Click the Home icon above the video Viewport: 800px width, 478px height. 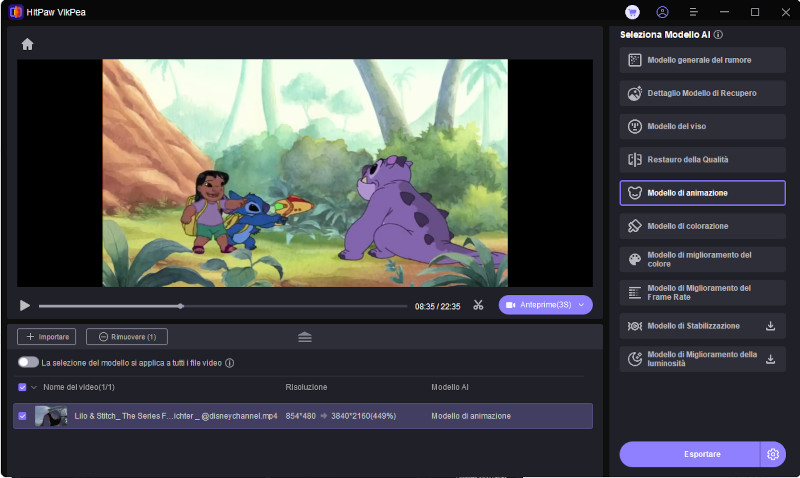tap(27, 44)
